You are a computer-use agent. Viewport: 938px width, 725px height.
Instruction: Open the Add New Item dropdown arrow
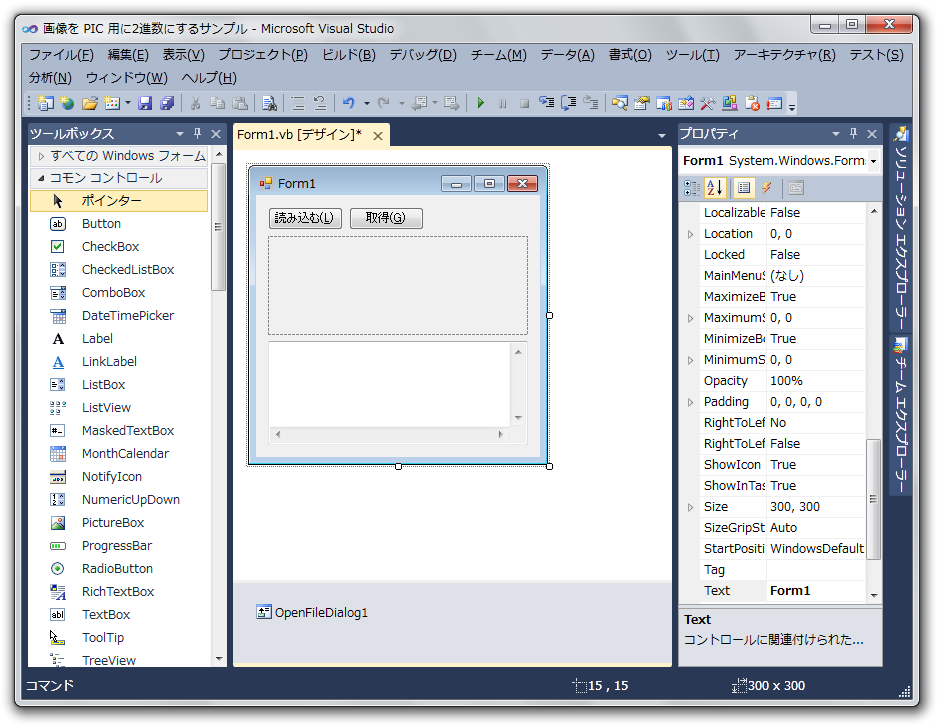[127, 103]
